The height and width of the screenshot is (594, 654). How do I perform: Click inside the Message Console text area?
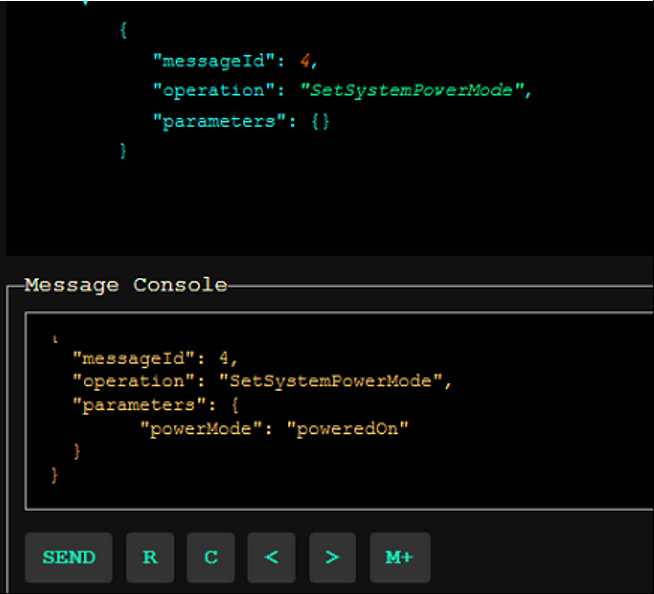[339, 411]
